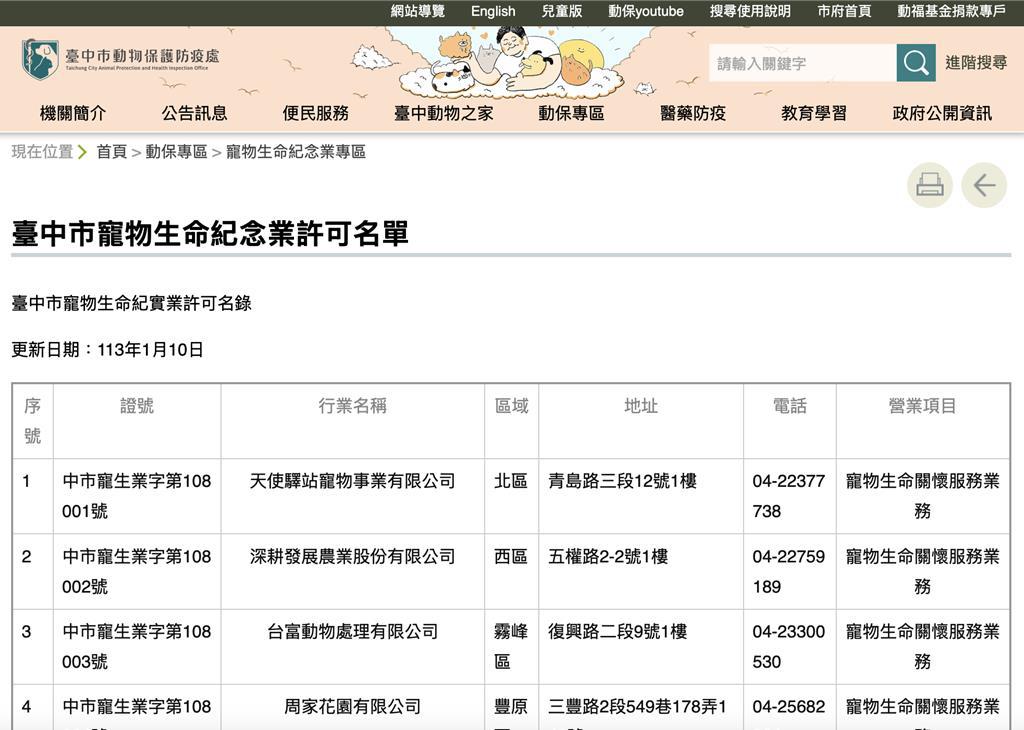Open the 動保youtube link
Screen dimensions: 1024x730
coord(646,11)
